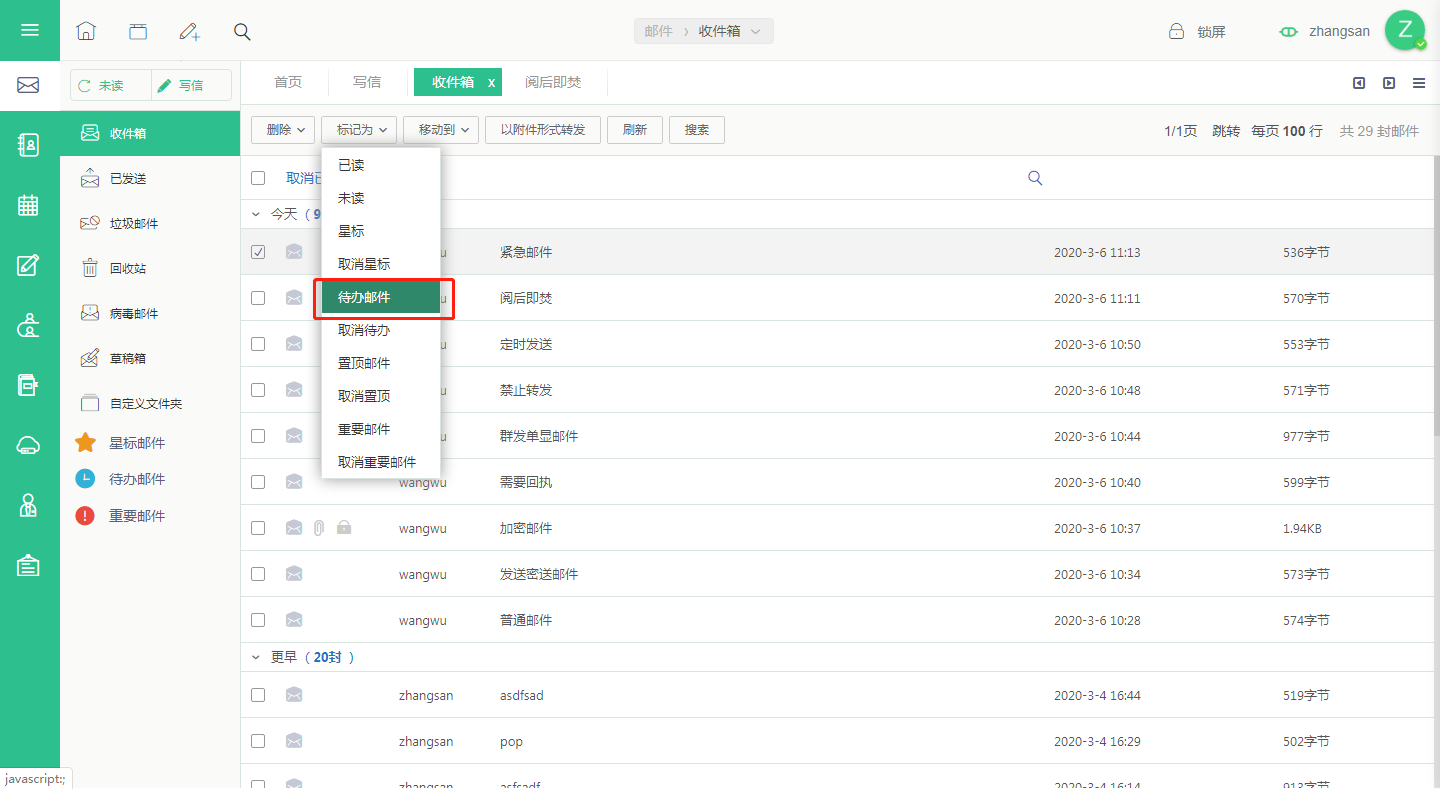Click the attachment paperclip on 加密邮件 row
1440x789 pixels.
(319, 527)
